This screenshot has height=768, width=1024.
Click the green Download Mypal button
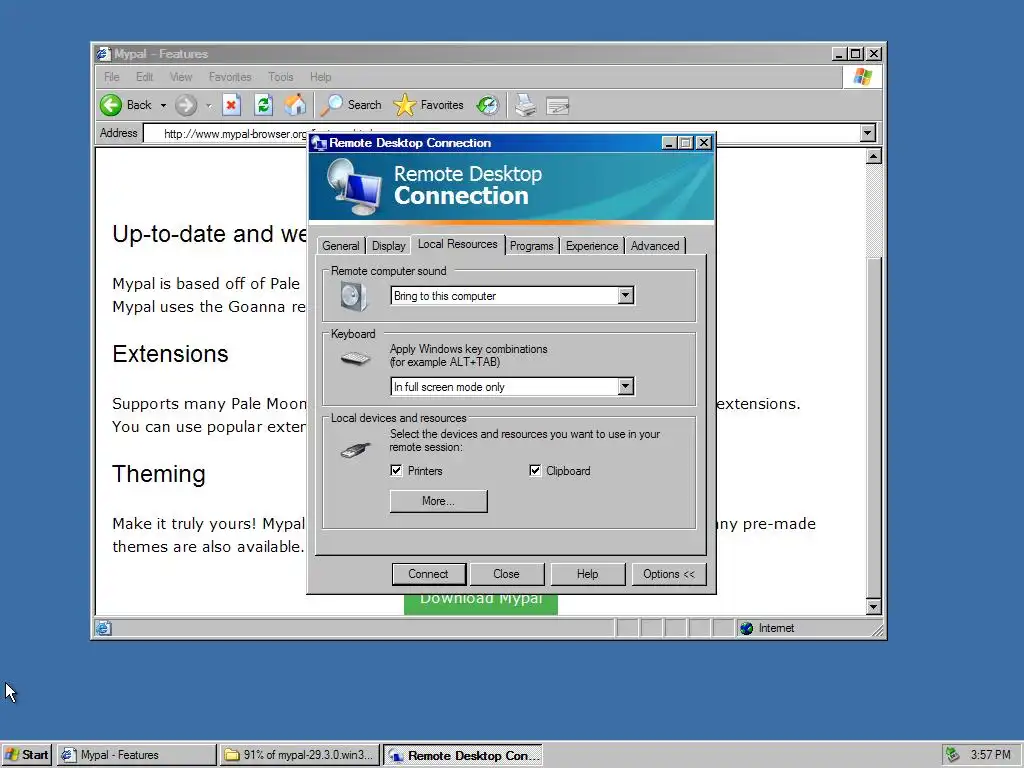click(481, 603)
